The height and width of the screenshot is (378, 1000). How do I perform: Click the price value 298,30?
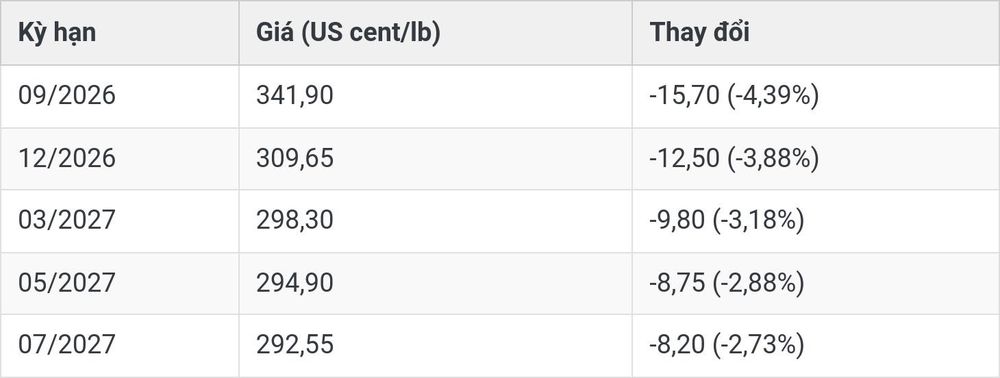pos(295,220)
